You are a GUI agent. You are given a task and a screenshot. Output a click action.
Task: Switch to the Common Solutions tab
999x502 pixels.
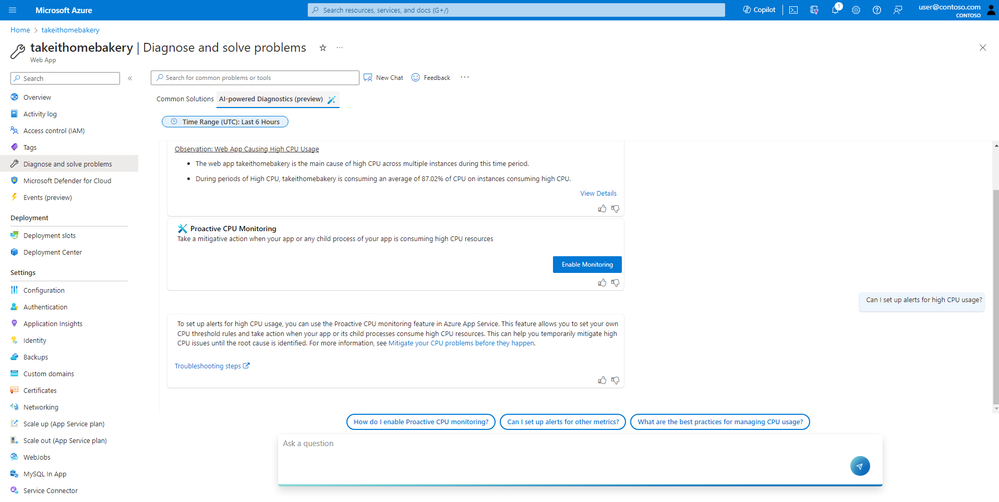tap(185, 99)
